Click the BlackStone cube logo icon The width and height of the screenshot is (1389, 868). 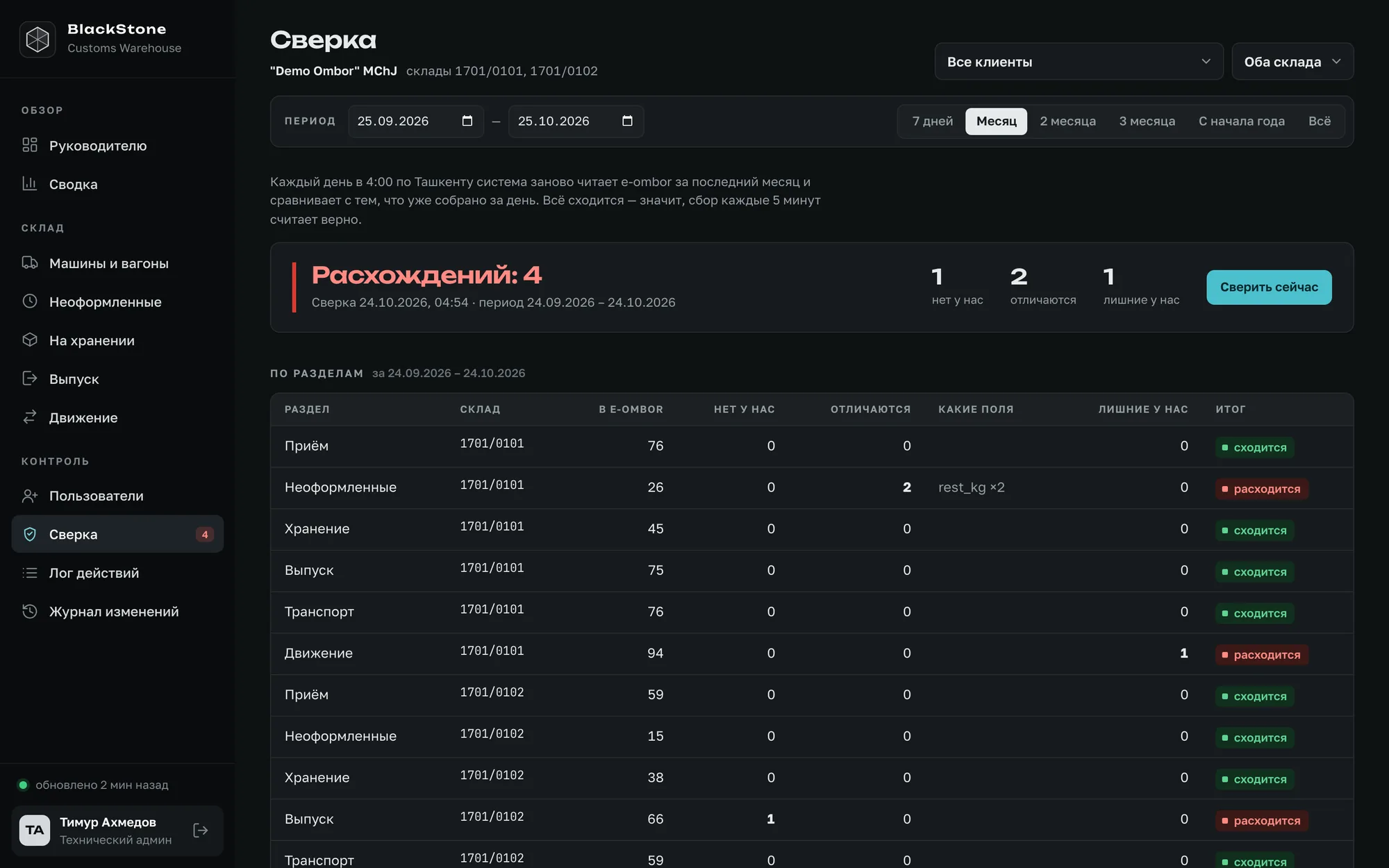pyautogui.click(x=38, y=39)
